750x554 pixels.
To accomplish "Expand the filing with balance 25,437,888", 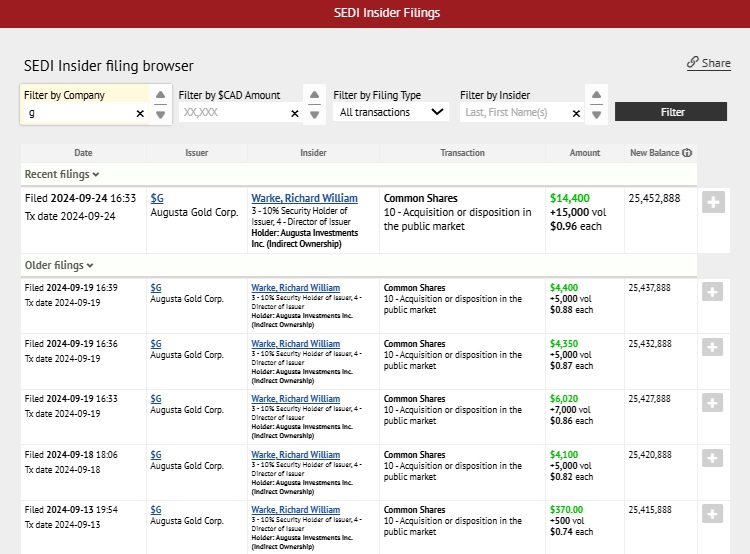I will coord(712,291).
